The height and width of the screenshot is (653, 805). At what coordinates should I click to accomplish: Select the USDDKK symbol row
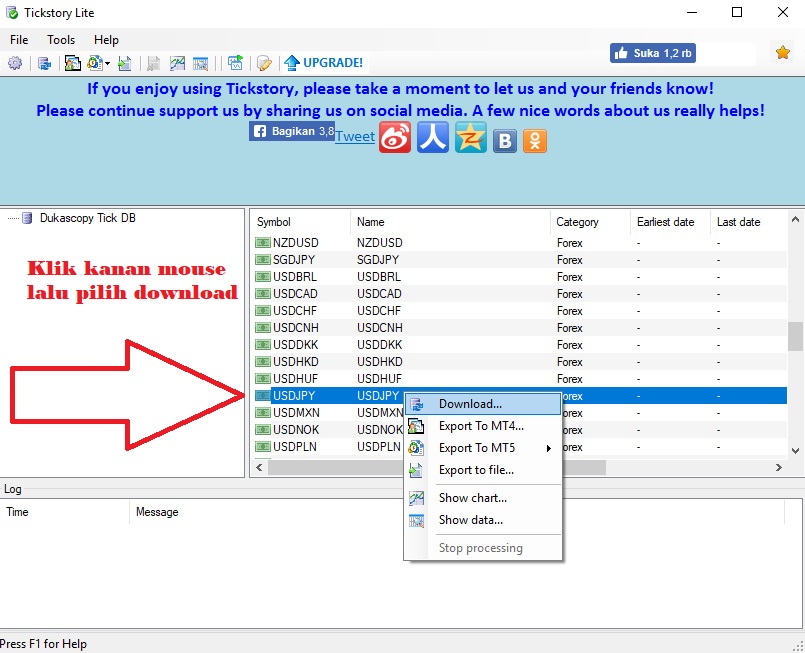pos(520,344)
